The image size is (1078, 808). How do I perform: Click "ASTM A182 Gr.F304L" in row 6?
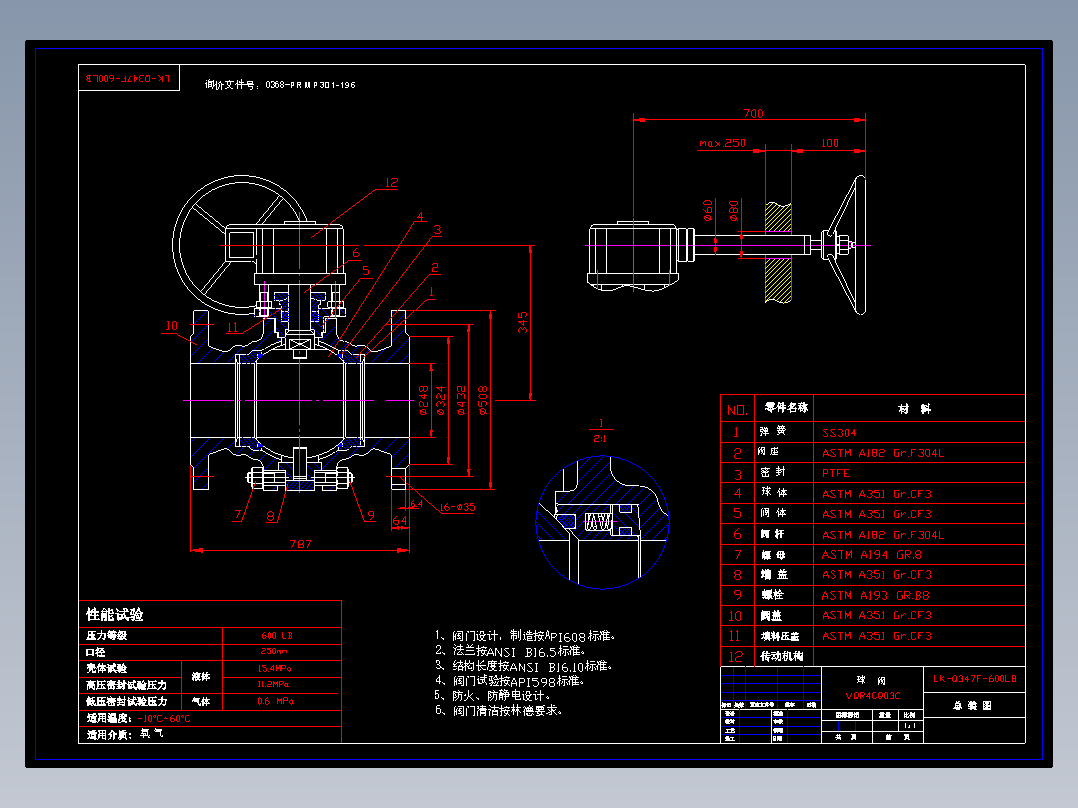(x=883, y=534)
